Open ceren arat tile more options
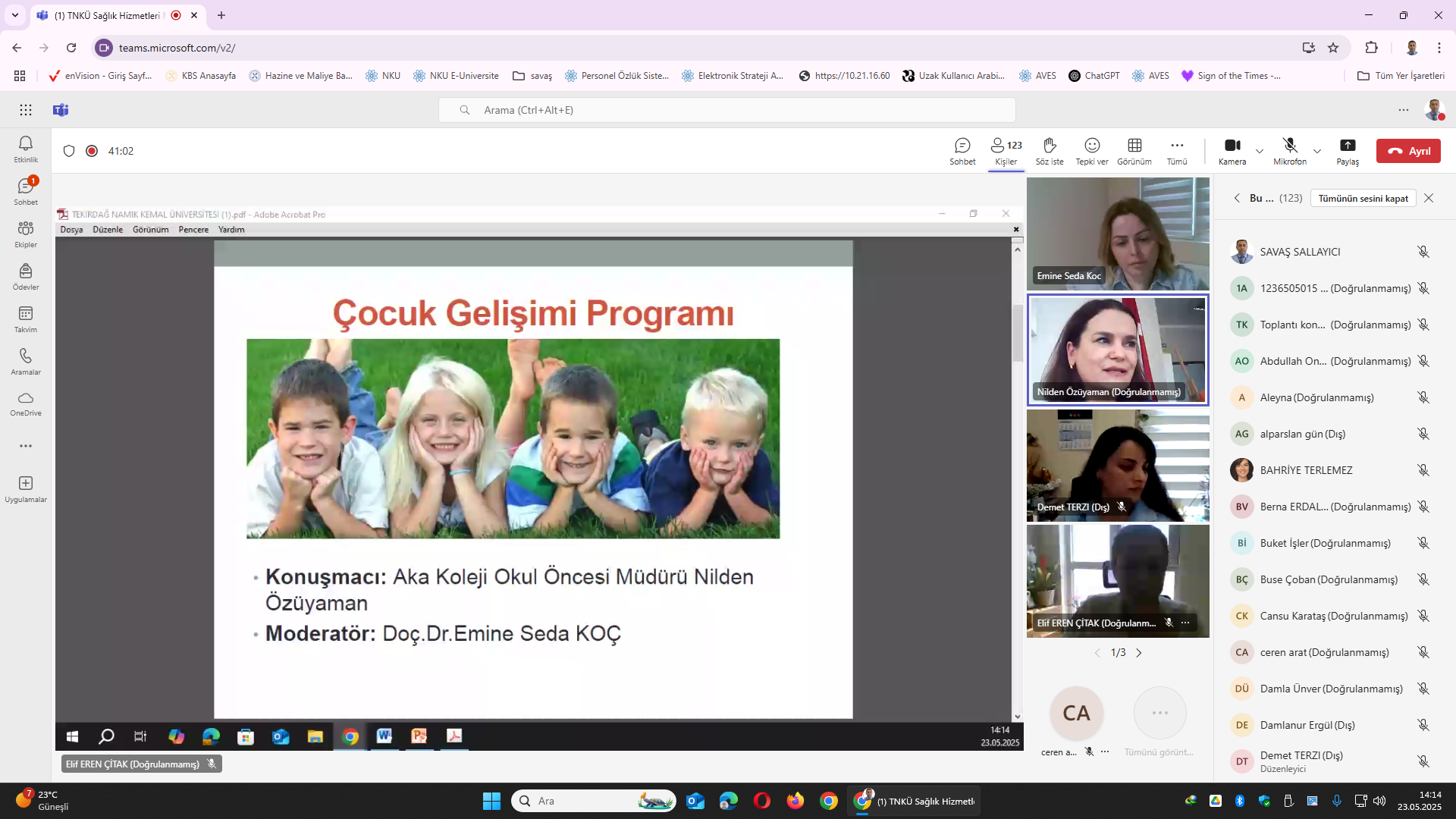1456x819 pixels. [x=1105, y=752]
